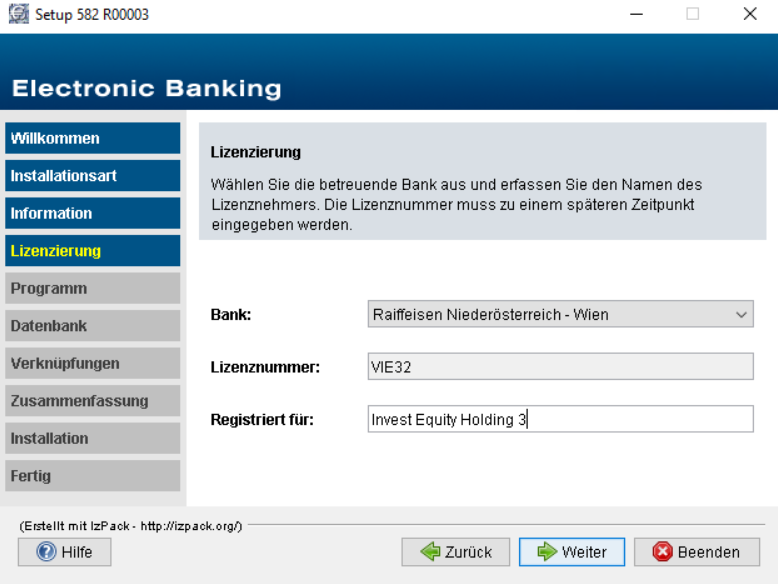Click the green back arrow icon on Zurück
This screenshot has height=584, width=778.
pos(430,552)
